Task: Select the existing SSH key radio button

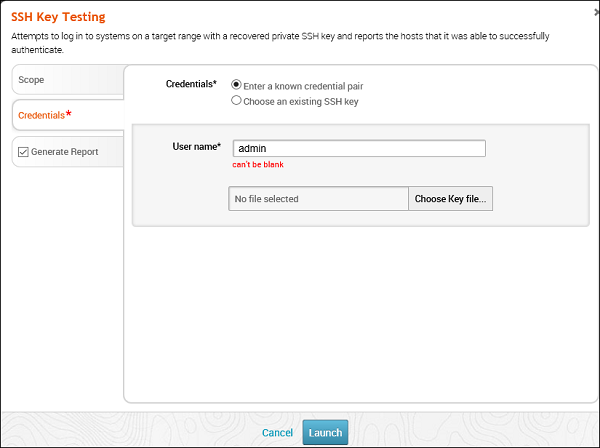Action: pos(236,100)
